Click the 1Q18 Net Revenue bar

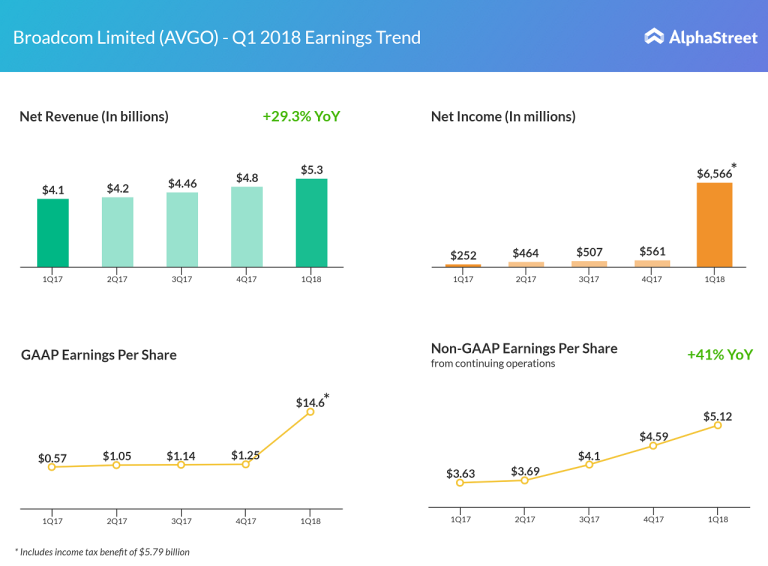(x=311, y=222)
